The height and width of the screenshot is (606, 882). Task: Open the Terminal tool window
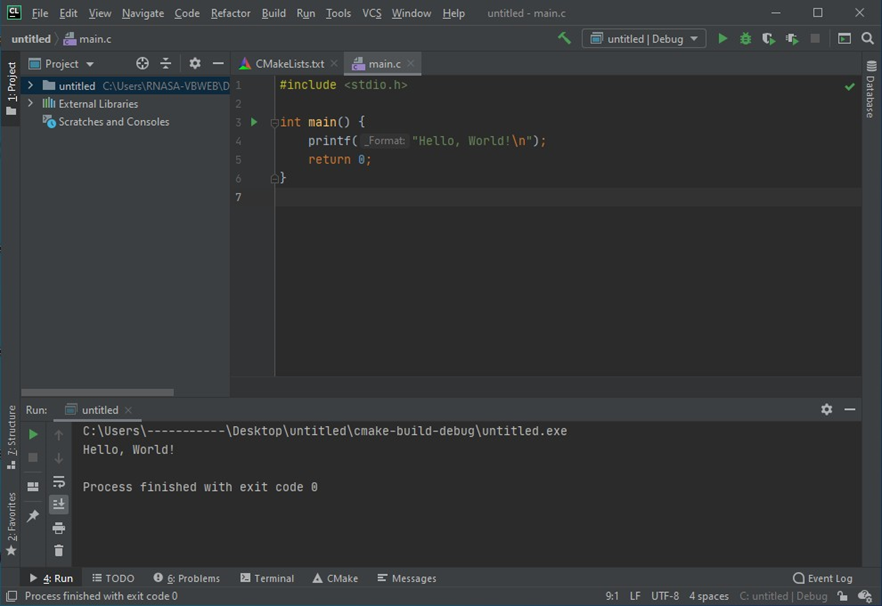267,578
